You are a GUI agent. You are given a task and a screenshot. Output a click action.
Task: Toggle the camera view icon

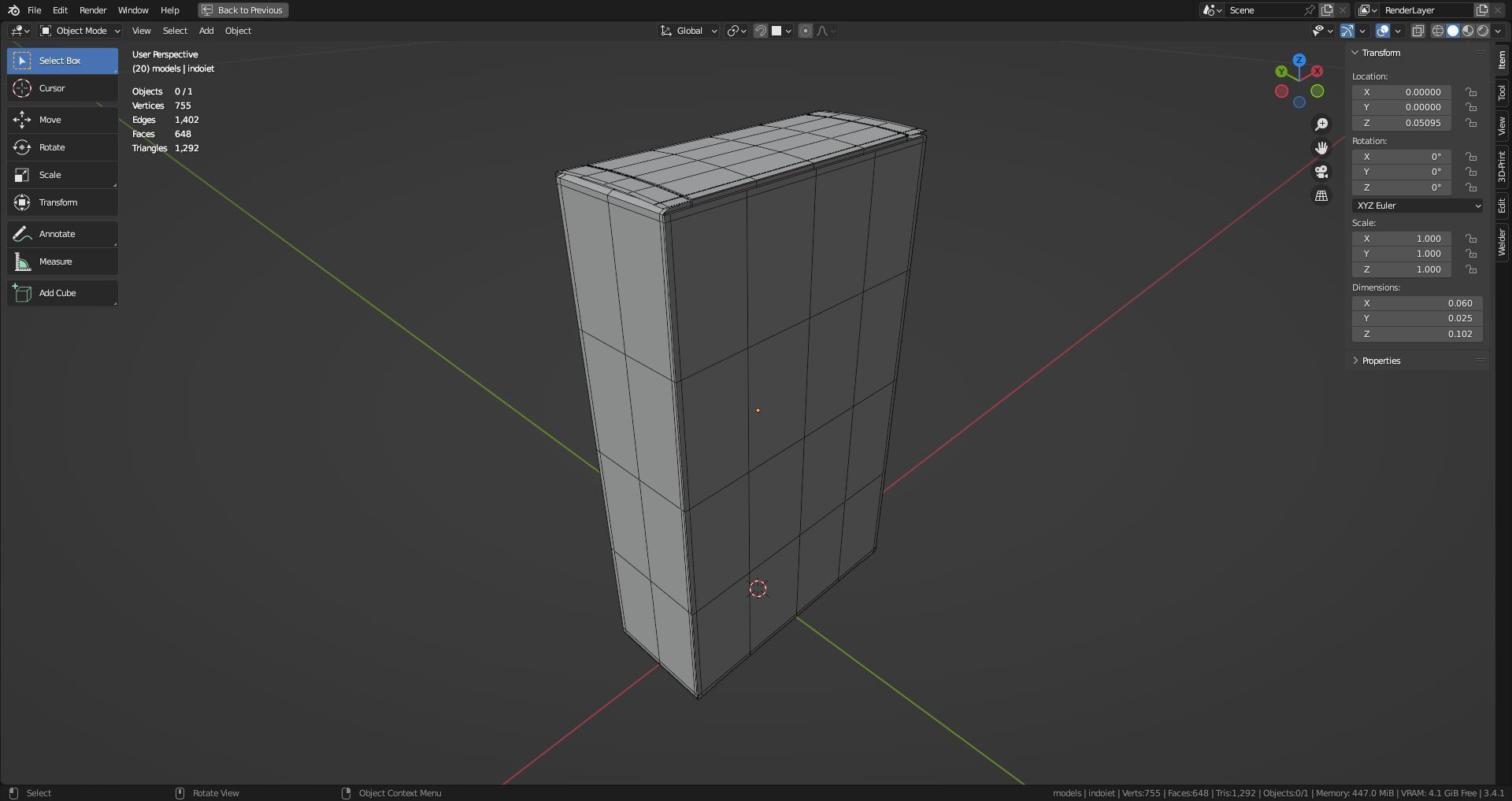point(1321,172)
